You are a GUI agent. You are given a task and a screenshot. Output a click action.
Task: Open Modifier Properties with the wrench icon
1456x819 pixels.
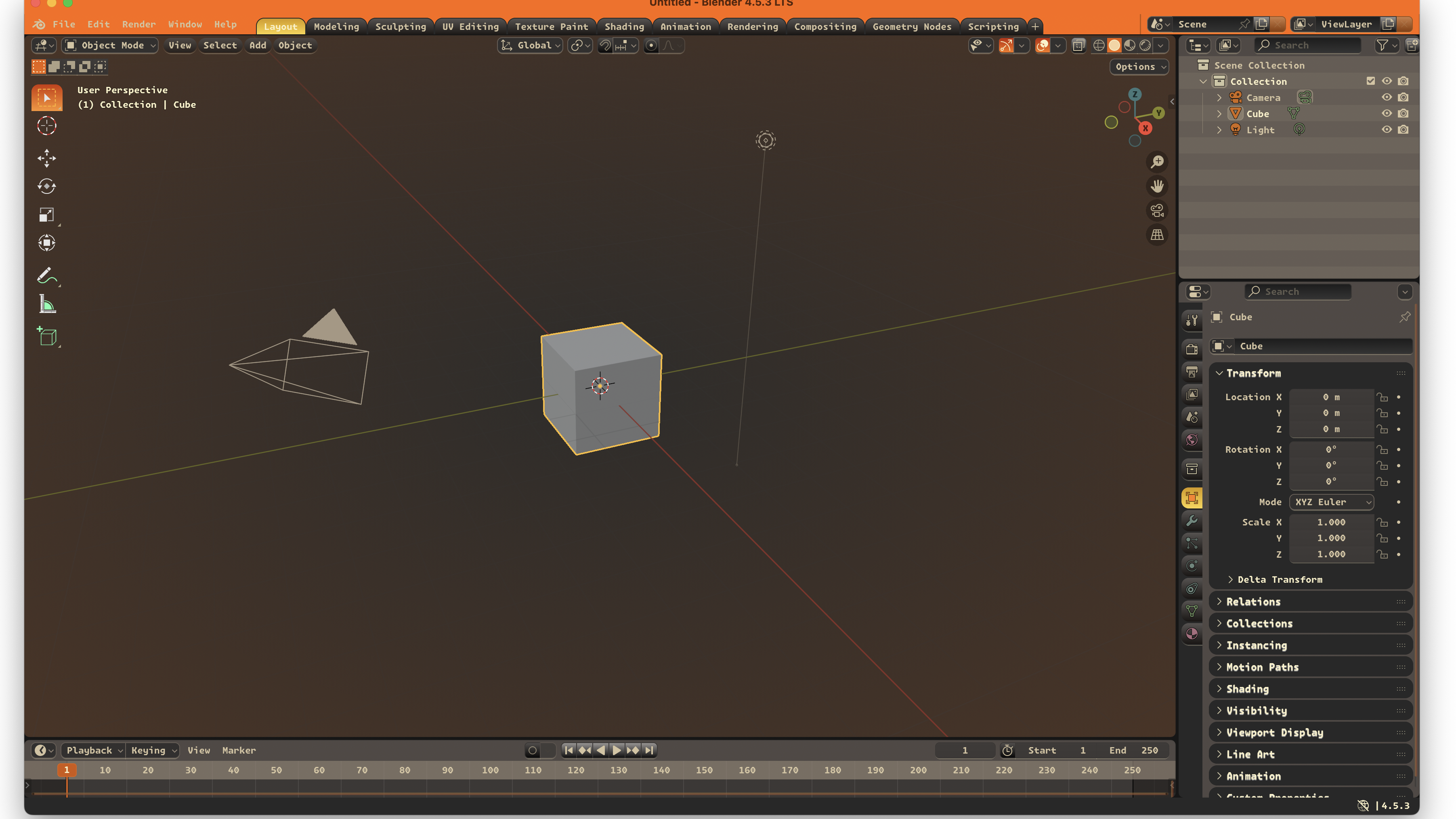[x=1193, y=521]
